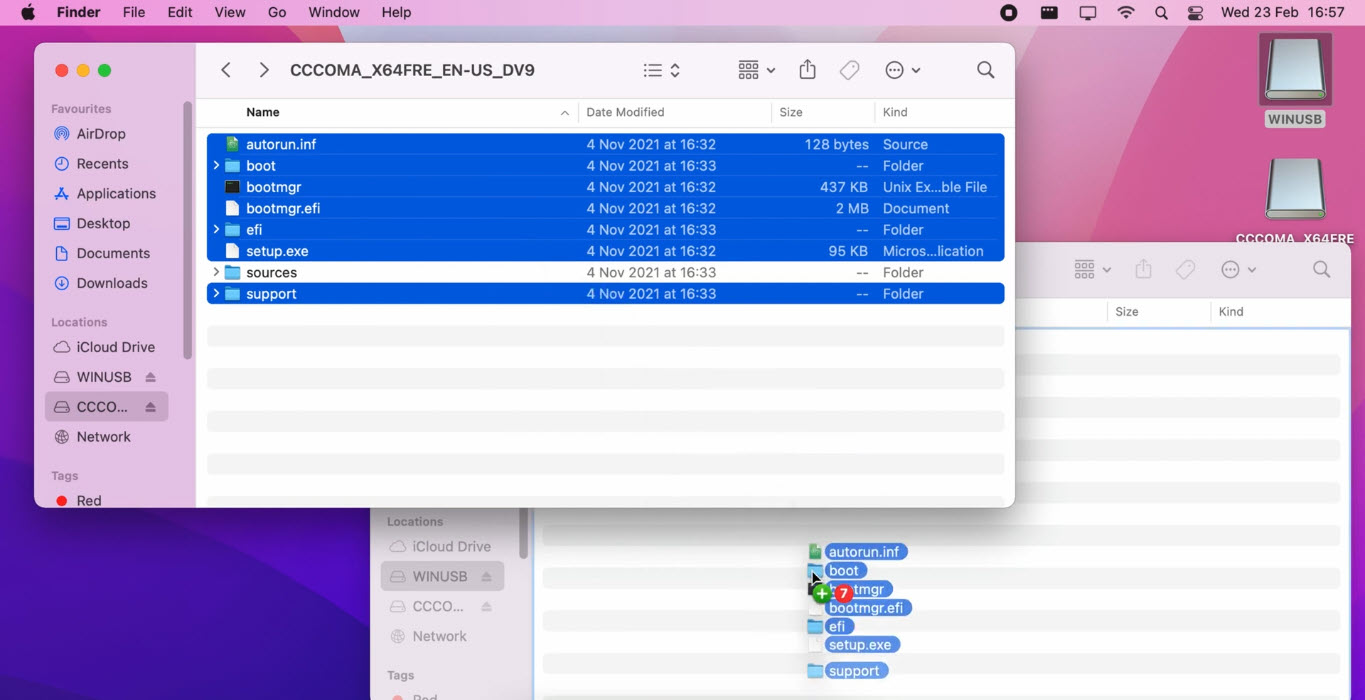
Task: Select iCloud Drive in front sidebar
Action: pos(115,347)
